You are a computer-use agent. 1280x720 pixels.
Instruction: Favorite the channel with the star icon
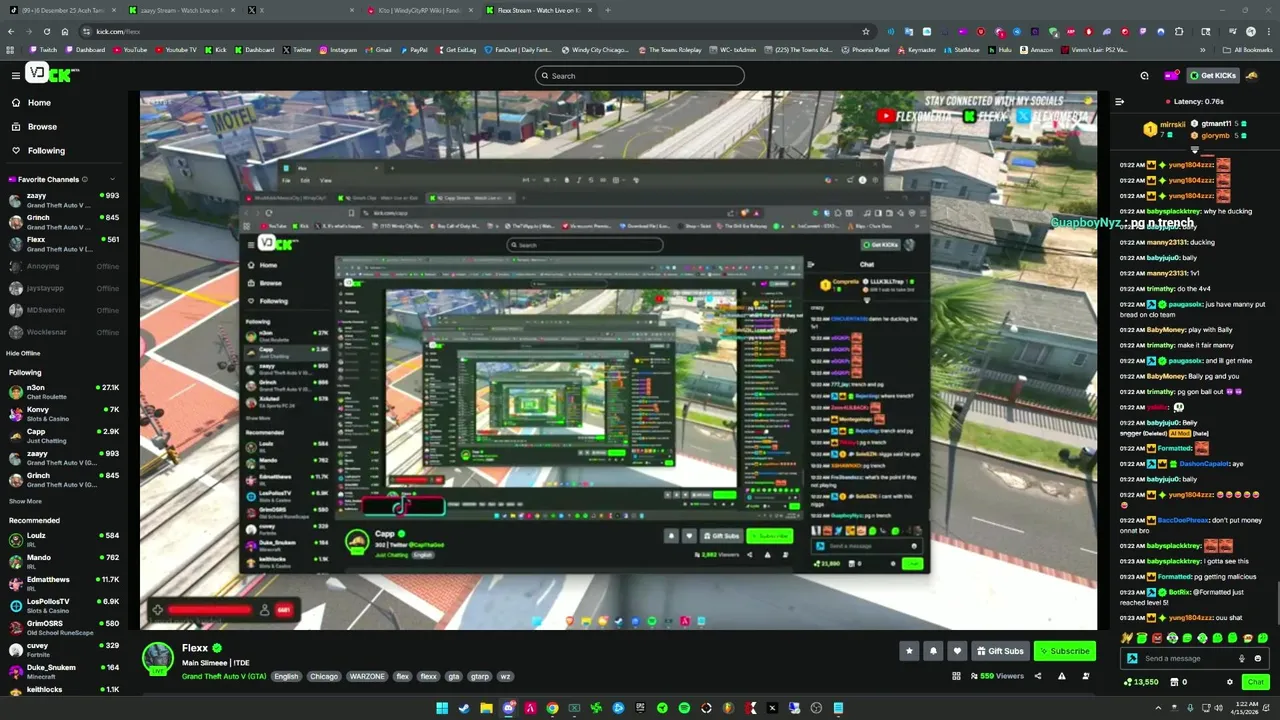909,651
